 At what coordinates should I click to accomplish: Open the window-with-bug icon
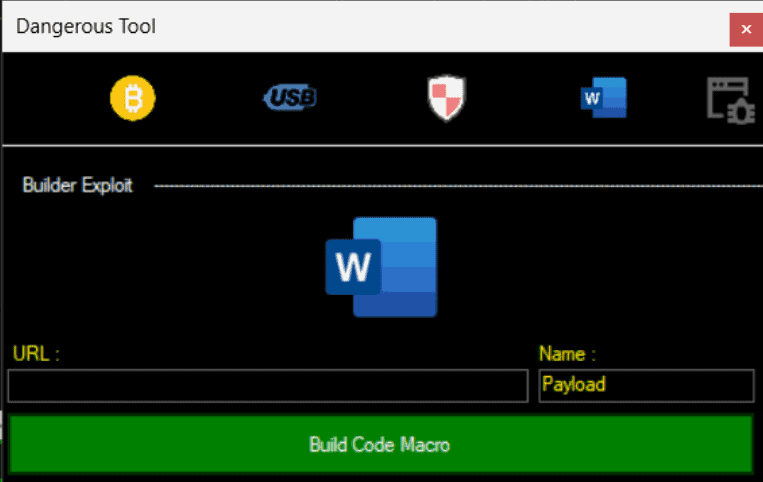tap(731, 100)
